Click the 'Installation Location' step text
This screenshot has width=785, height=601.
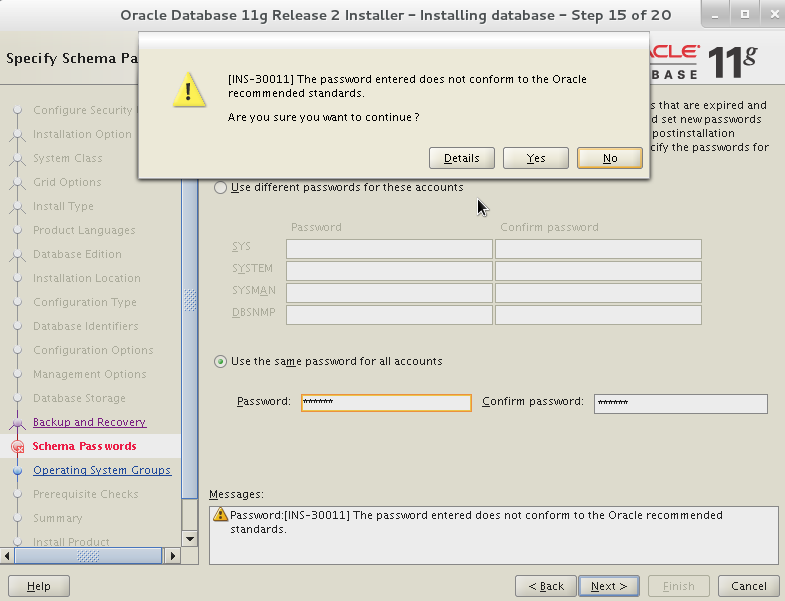tap(87, 278)
